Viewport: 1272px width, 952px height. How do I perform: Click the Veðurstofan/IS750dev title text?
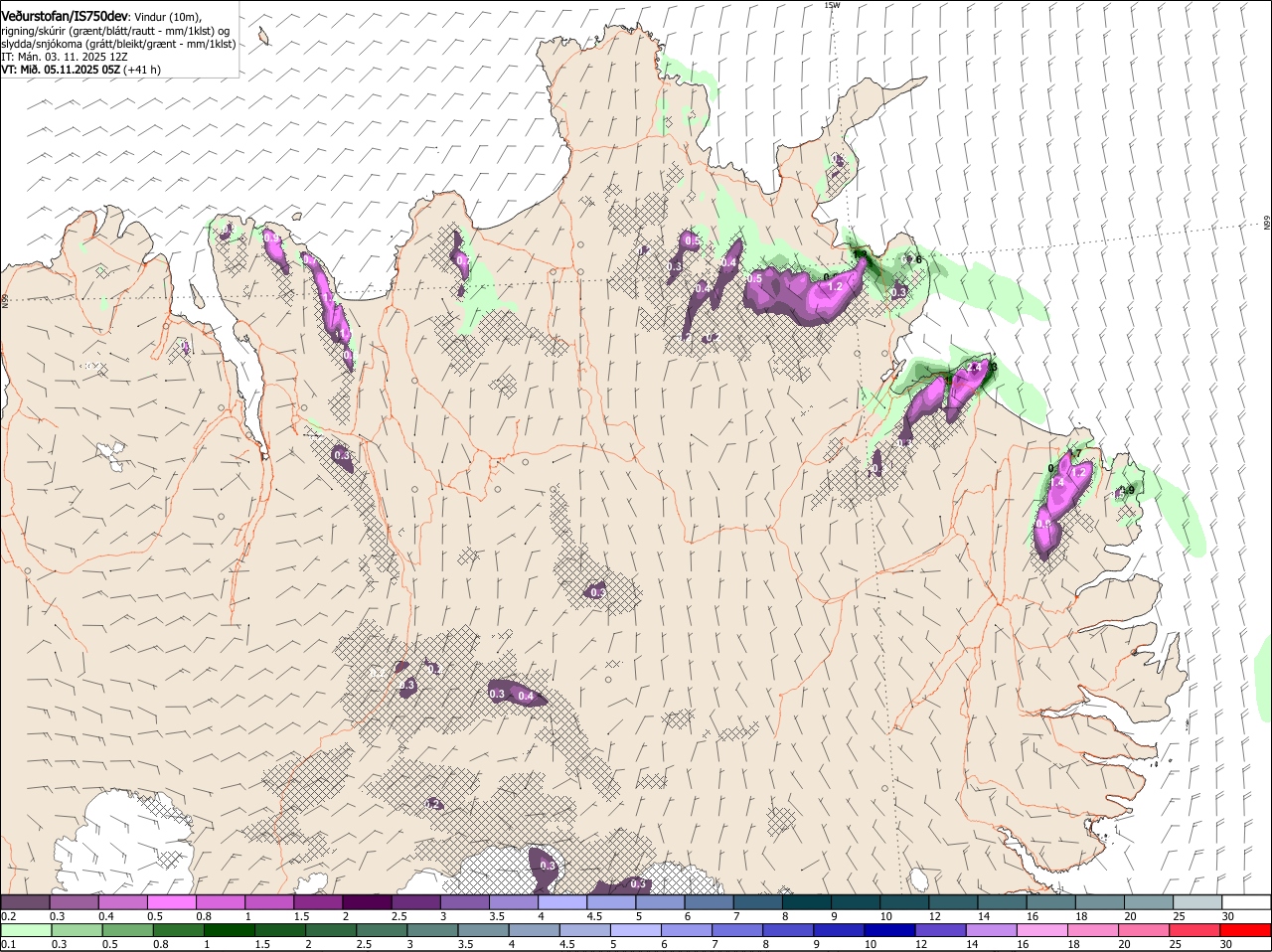pyautogui.click(x=65, y=16)
